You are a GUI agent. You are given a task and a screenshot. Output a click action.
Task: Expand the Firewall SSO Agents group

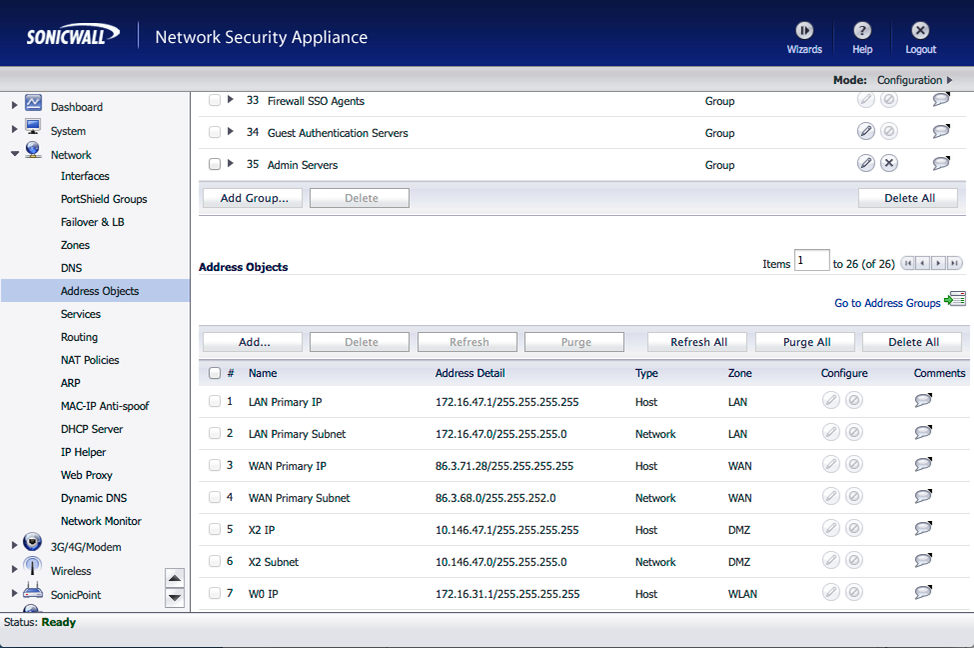(230, 99)
